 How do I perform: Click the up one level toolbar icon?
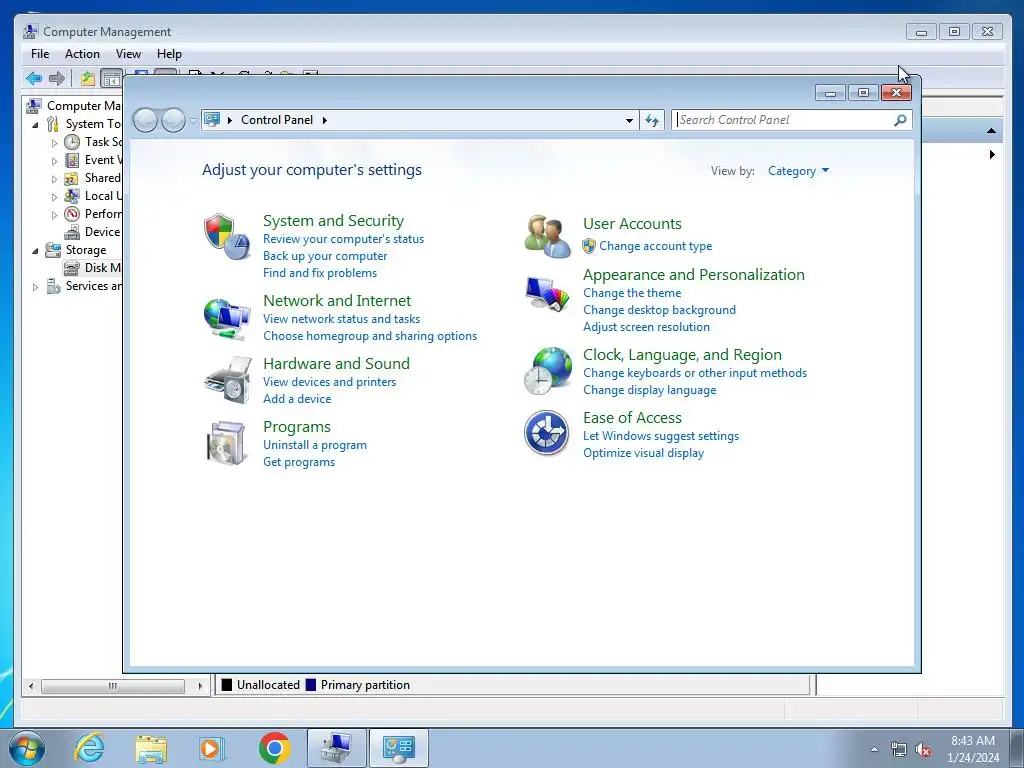tap(88, 79)
